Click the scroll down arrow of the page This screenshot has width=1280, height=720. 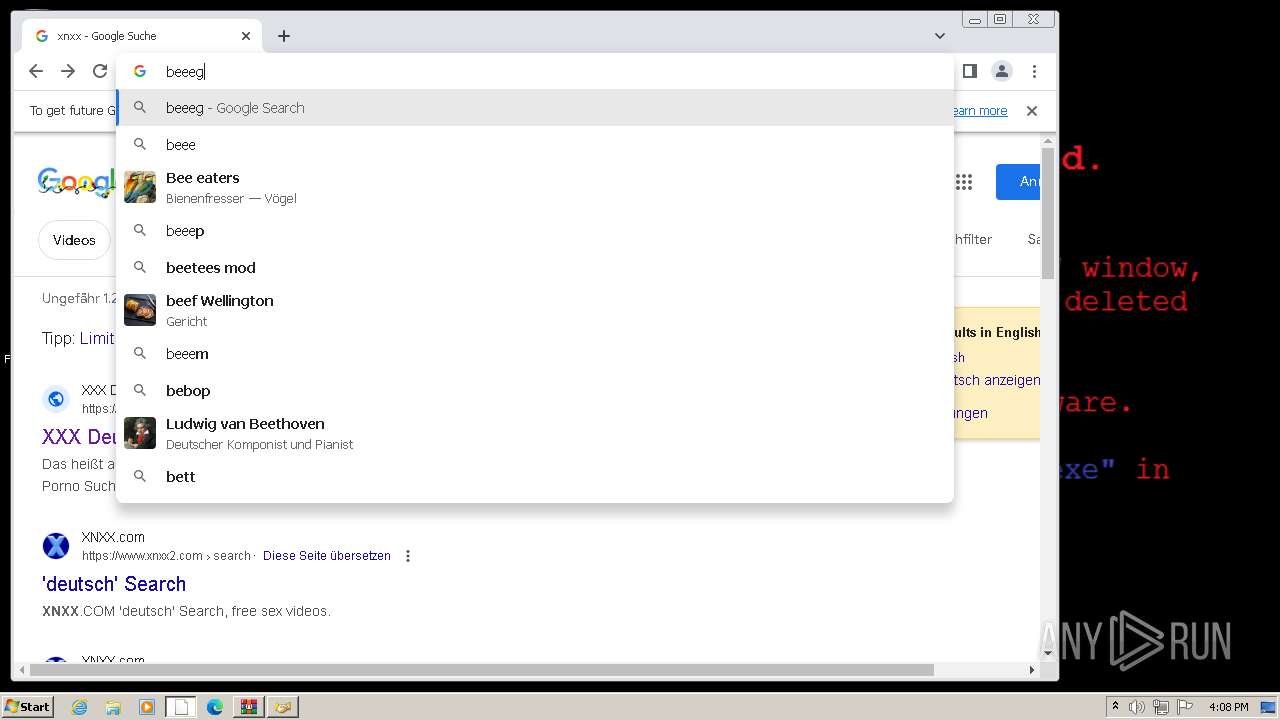coord(1048,653)
